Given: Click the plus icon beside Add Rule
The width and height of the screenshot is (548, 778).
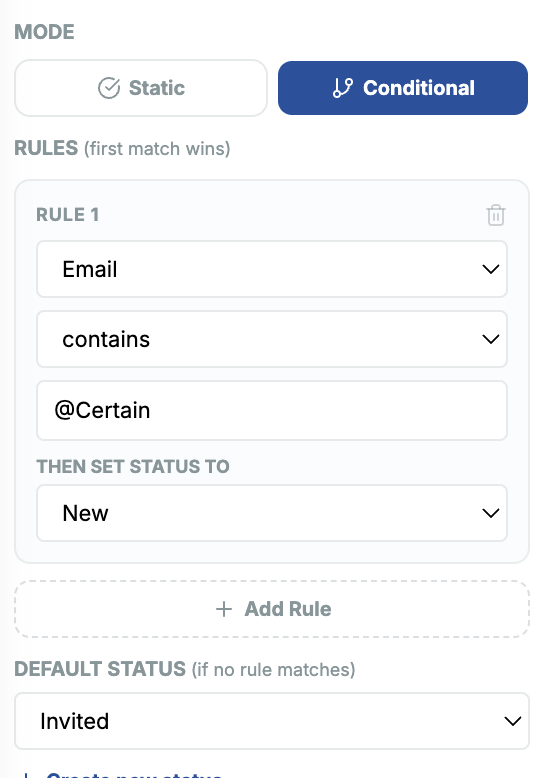Looking at the screenshot, I should 224,609.
